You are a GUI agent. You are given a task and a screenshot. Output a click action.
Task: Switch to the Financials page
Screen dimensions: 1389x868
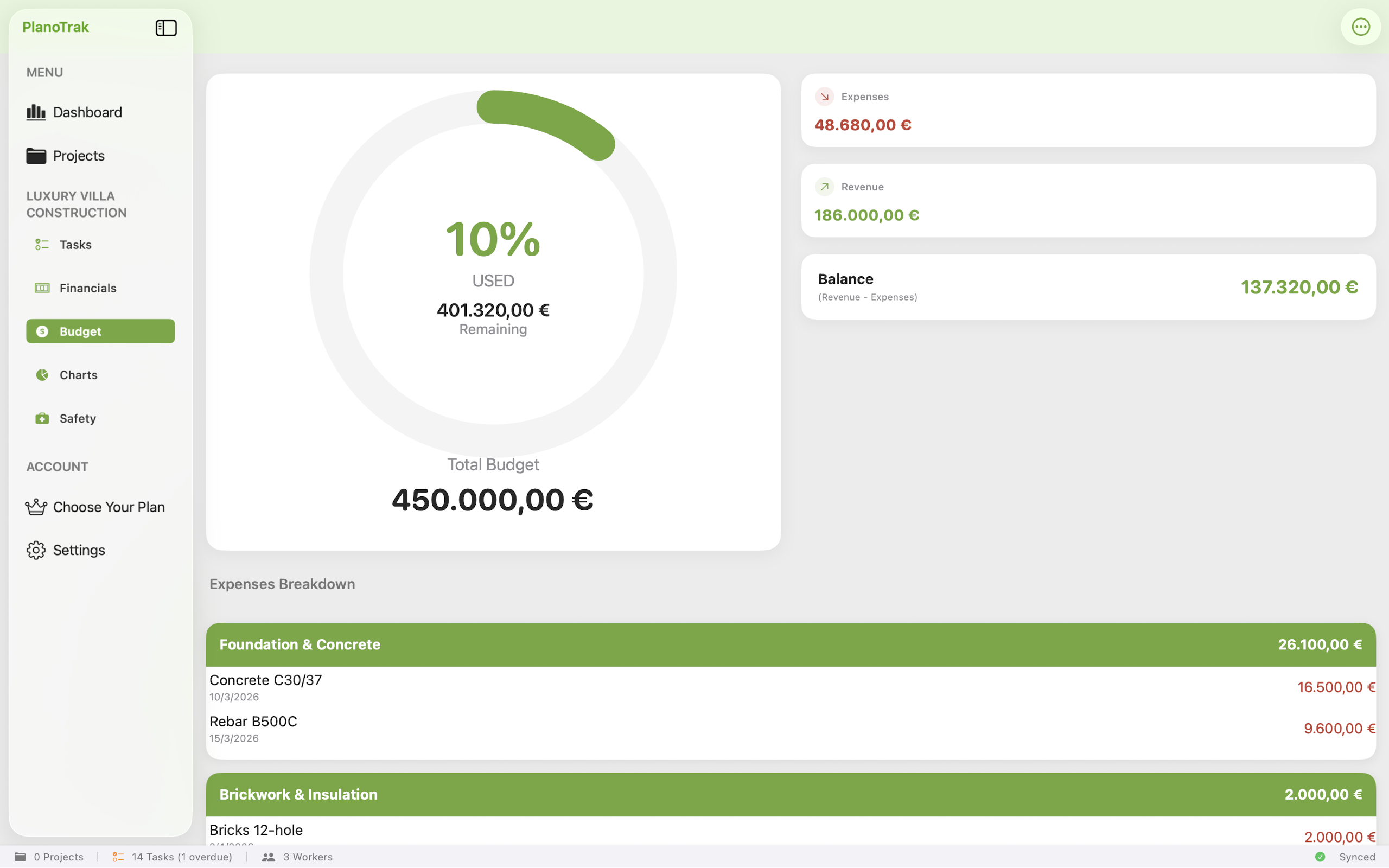pos(100,288)
